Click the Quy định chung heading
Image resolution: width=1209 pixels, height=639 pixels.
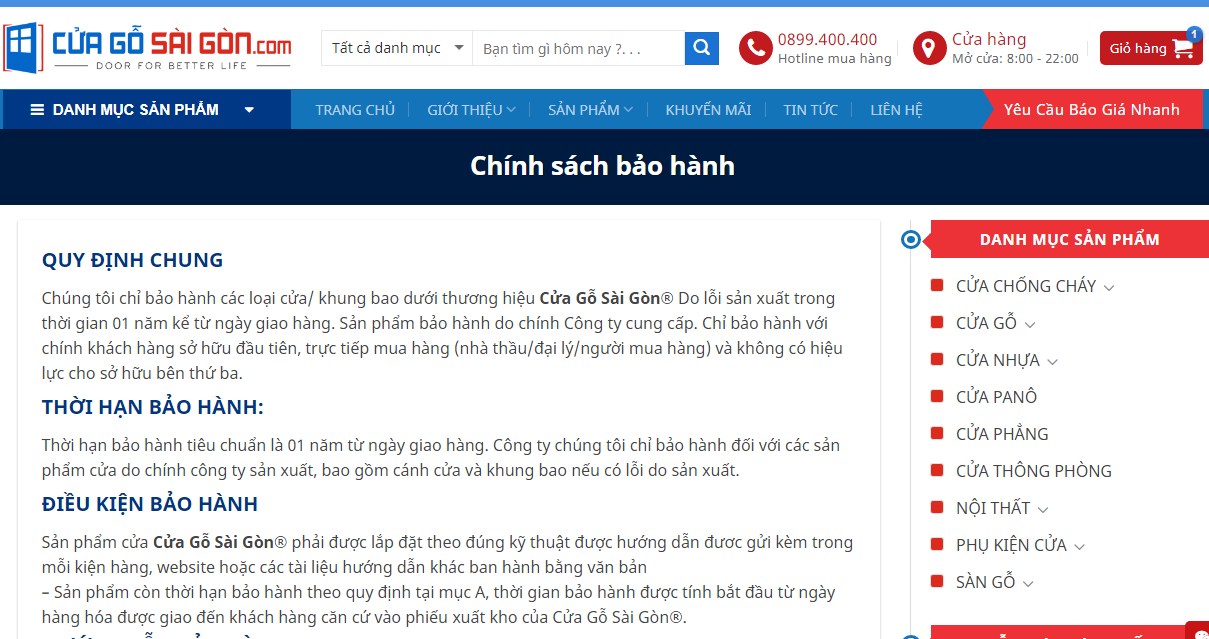point(133,260)
